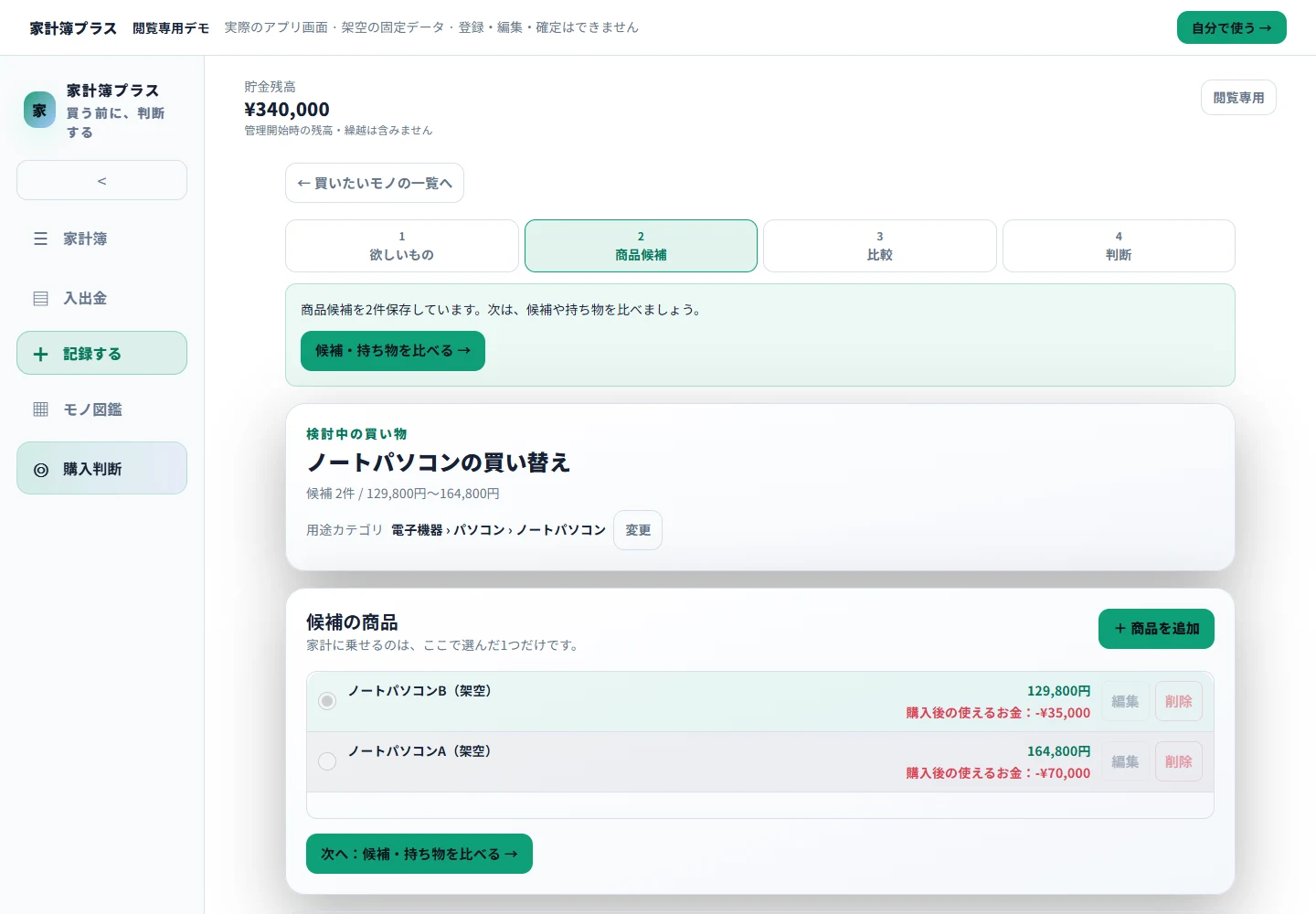Click the 購入判断 target icon
Image resolution: width=1316 pixels, height=914 pixels.
point(40,470)
